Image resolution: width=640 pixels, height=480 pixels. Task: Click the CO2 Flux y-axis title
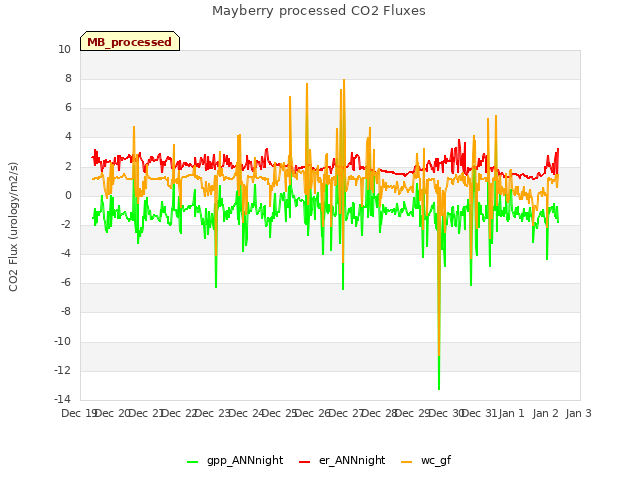[x=13, y=227]
